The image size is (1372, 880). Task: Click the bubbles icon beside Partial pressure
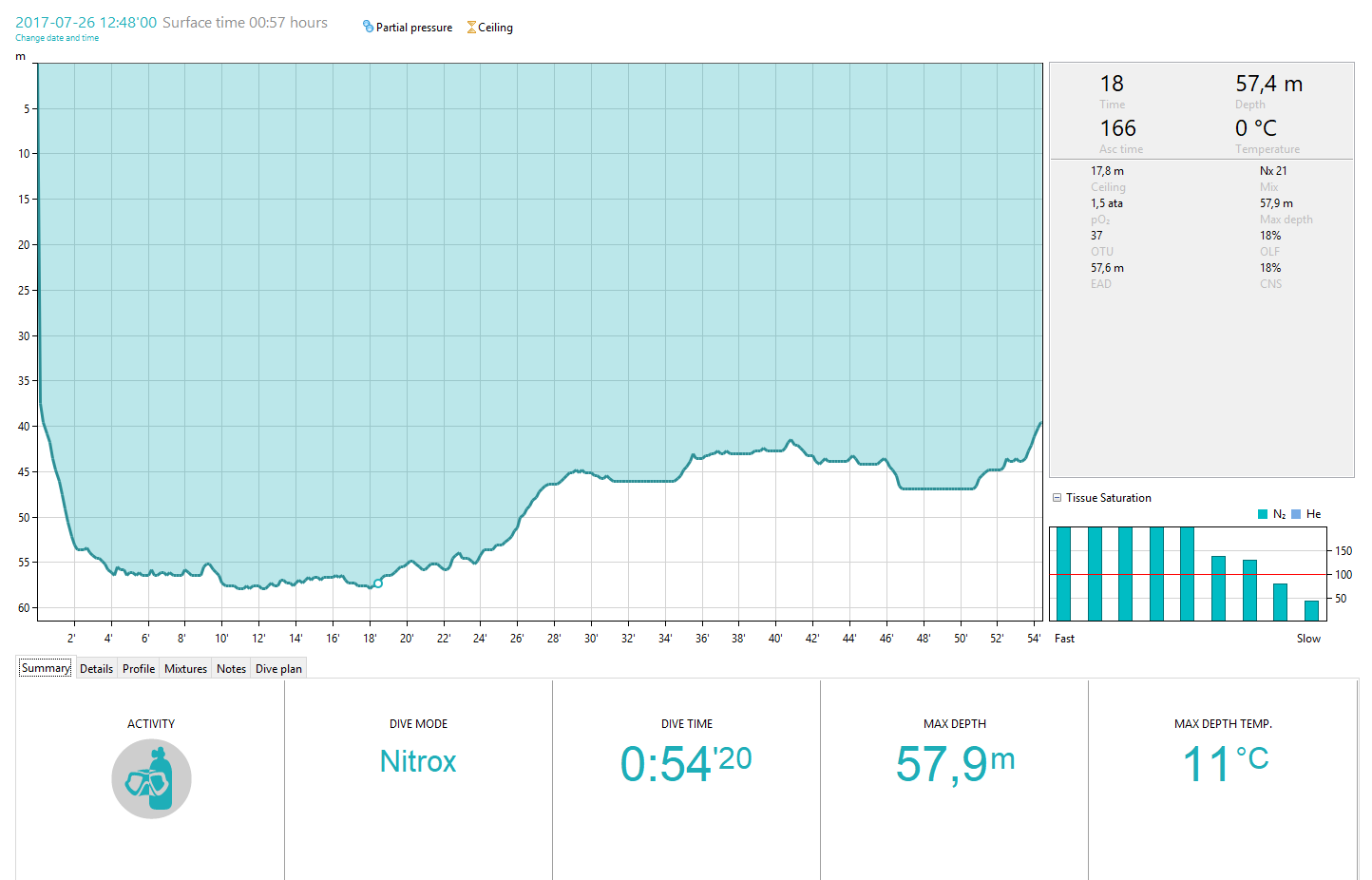click(368, 27)
